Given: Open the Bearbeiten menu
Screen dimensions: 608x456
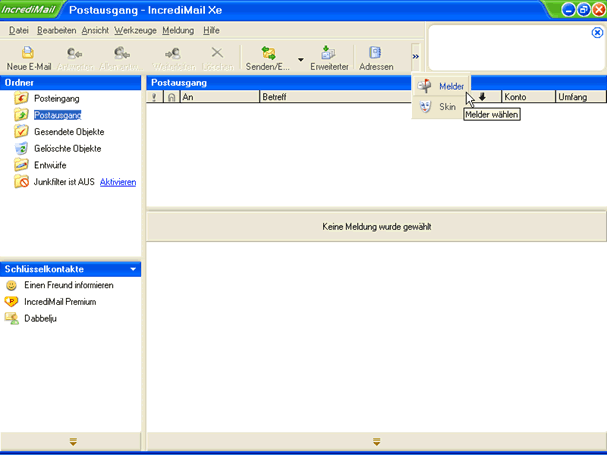Looking at the screenshot, I should pos(57,30).
